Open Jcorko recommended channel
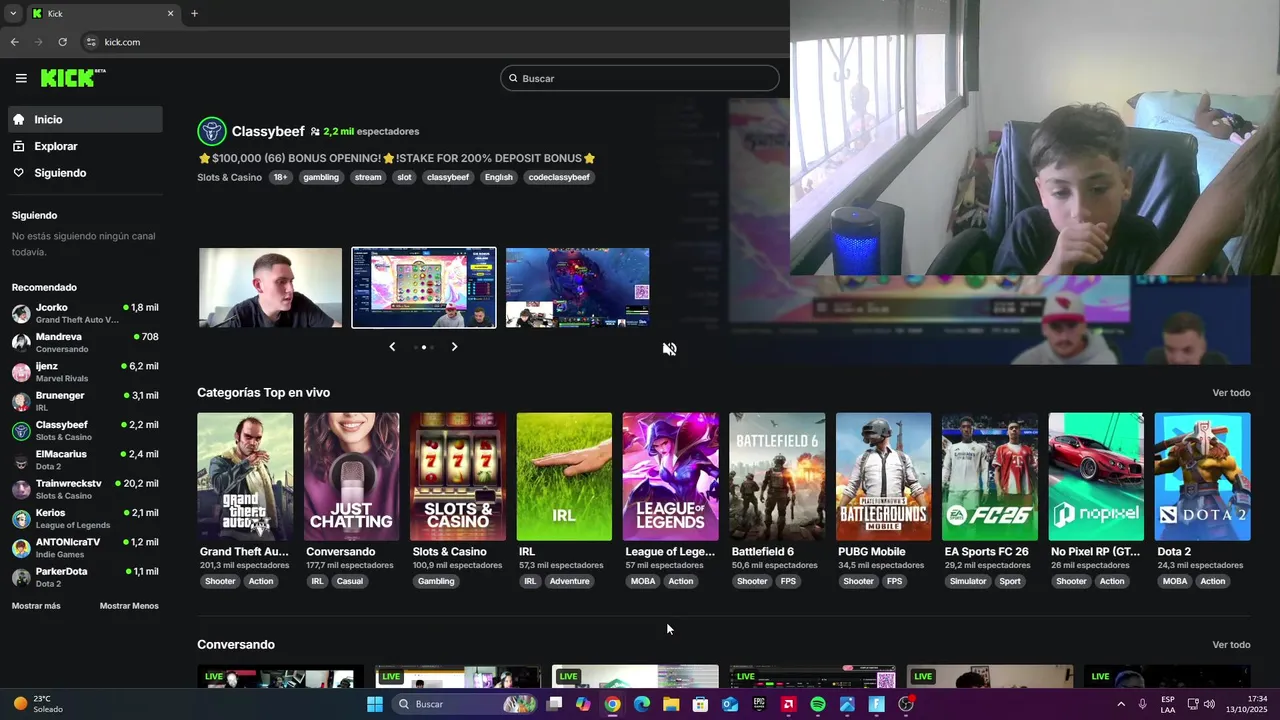Image resolution: width=1280 pixels, height=720 pixels. [85, 313]
